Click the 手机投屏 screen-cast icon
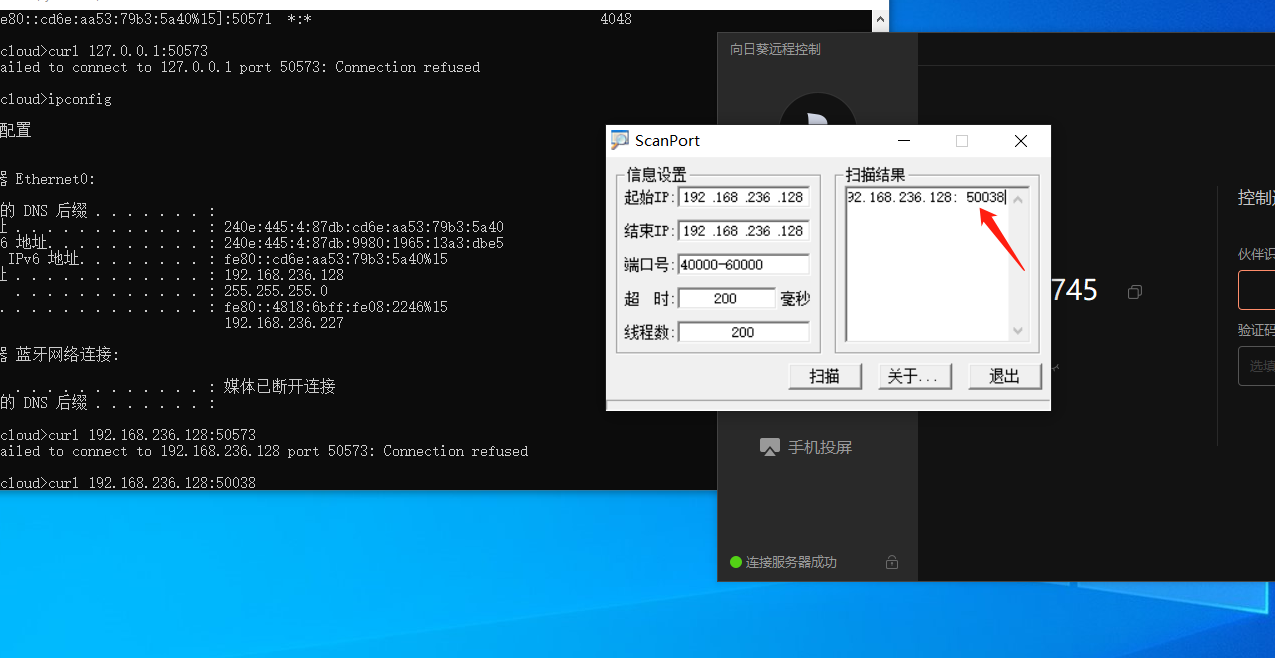Image resolution: width=1275 pixels, height=658 pixels. [x=769, y=447]
